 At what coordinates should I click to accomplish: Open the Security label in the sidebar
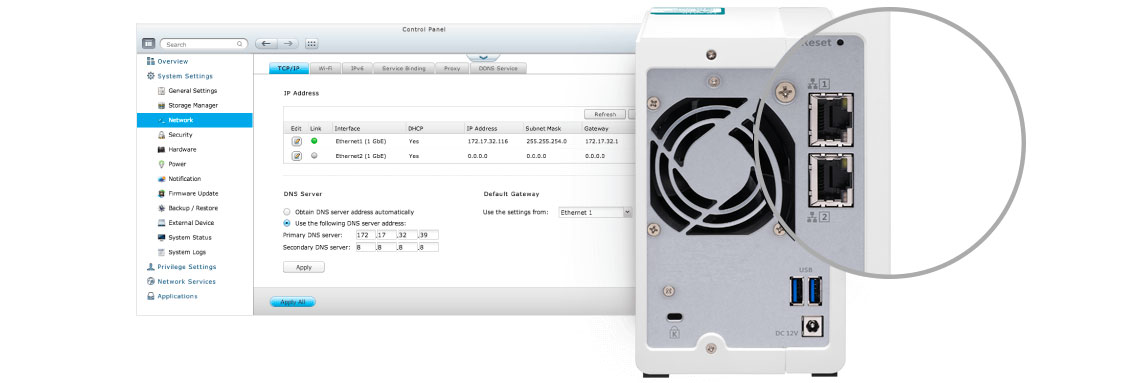tap(180, 134)
